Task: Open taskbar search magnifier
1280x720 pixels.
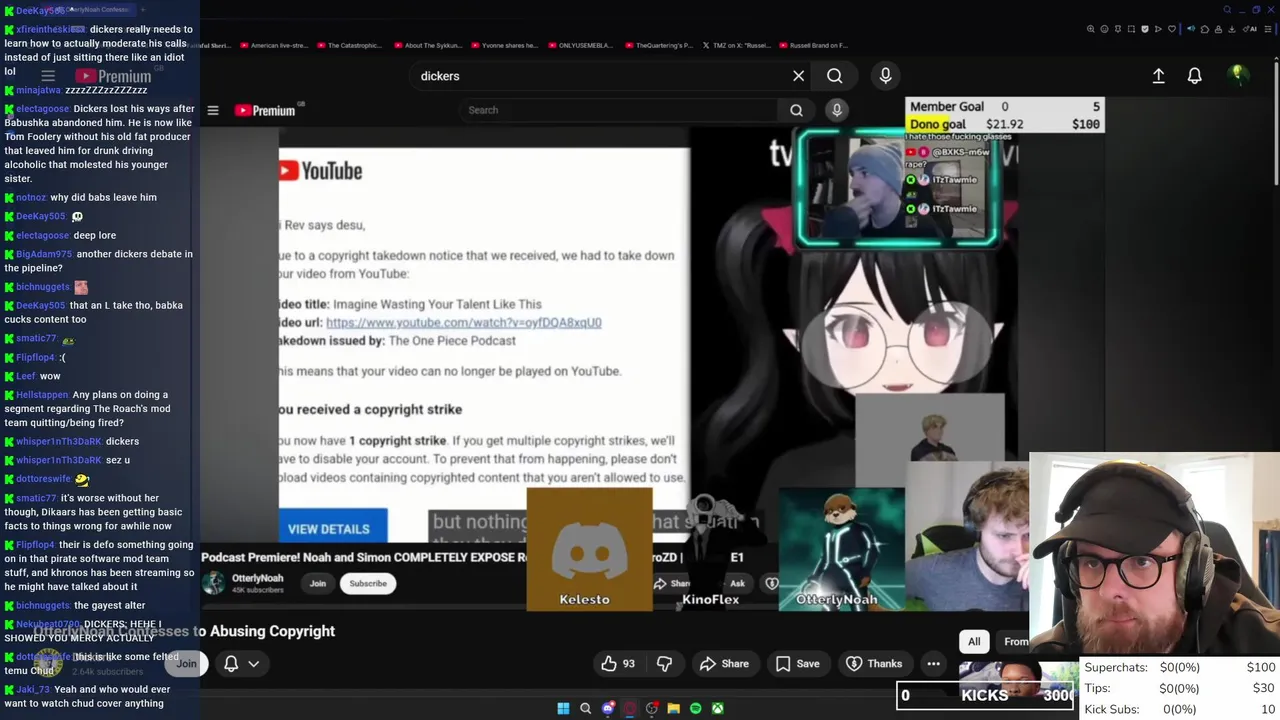Action: pyautogui.click(x=585, y=708)
